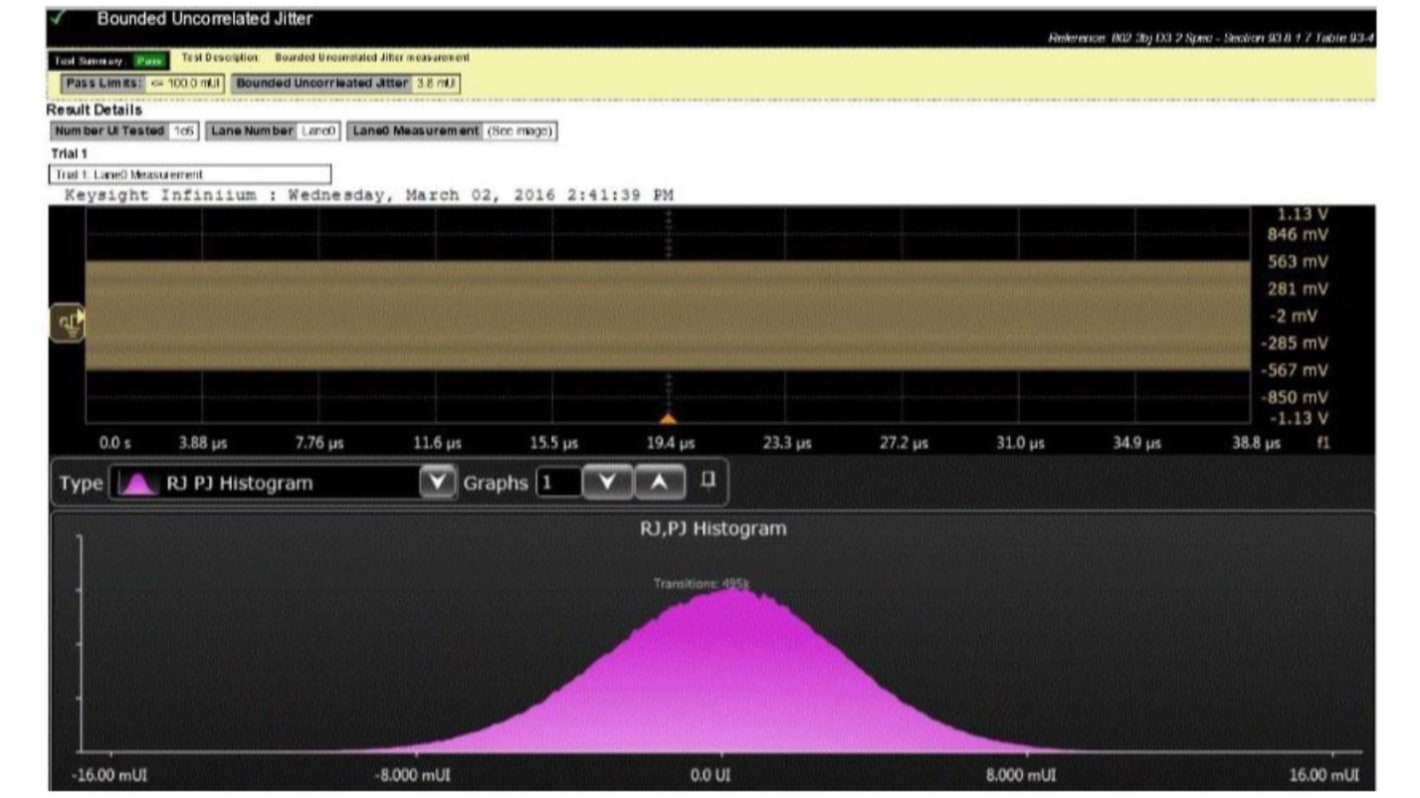Increase graph count with the up arrow

[x=659, y=483]
